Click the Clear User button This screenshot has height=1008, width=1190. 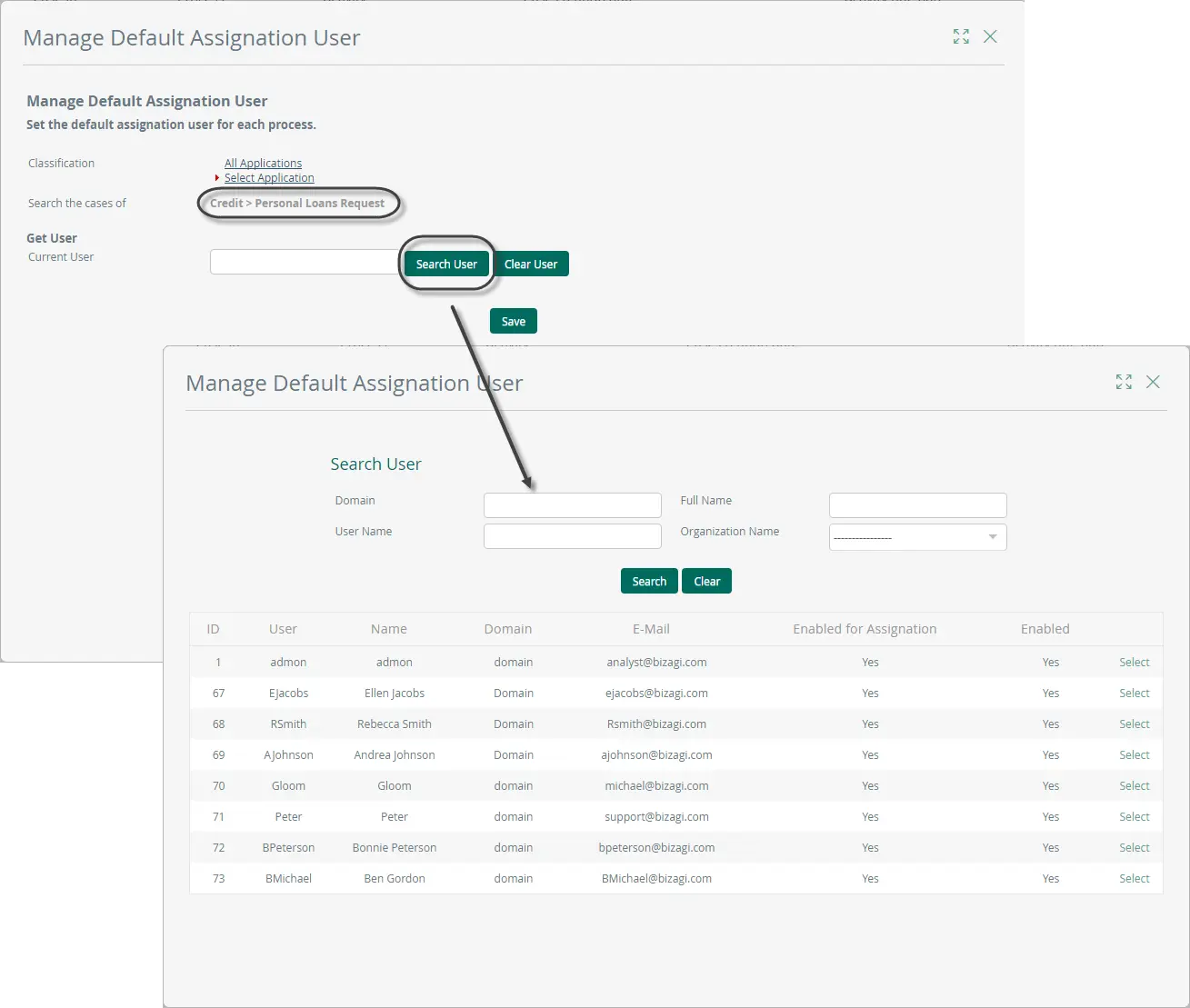pos(531,264)
